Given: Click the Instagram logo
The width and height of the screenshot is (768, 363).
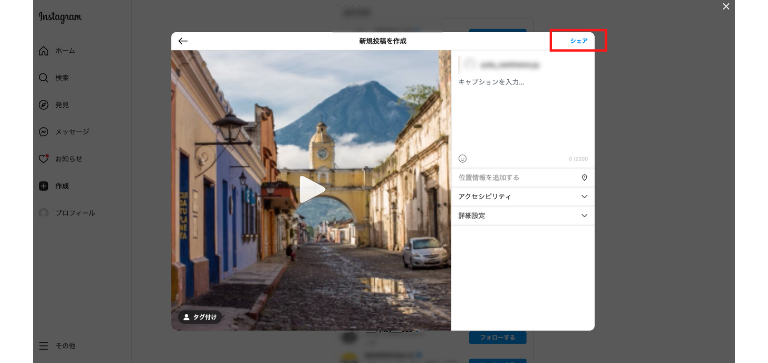Looking at the screenshot, I should click(x=60, y=17).
